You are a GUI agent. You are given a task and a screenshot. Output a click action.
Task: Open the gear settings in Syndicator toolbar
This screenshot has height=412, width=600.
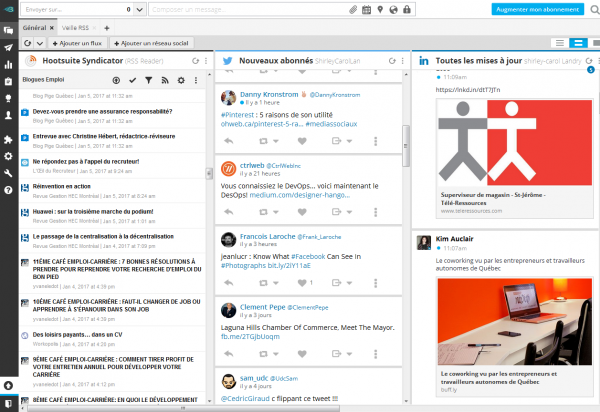click(x=181, y=80)
